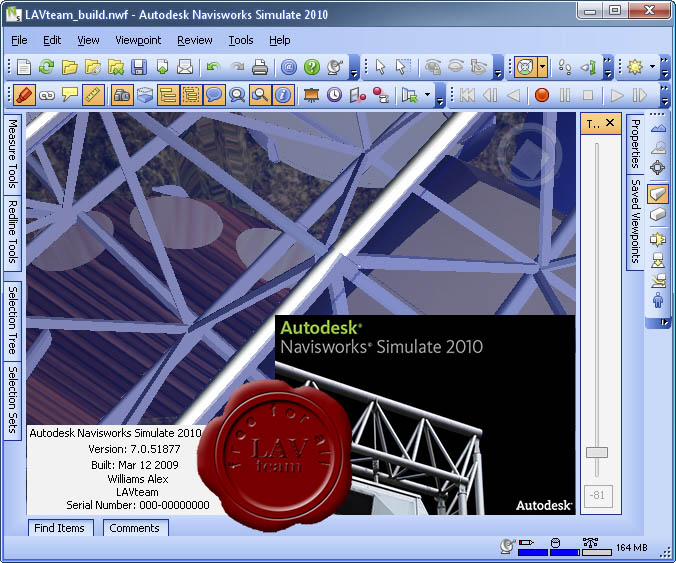The height and width of the screenshot is (563, 676).
Task: Toggle the Selection Tree panel button
Action: pyautogui.click(x=168, y=95)
